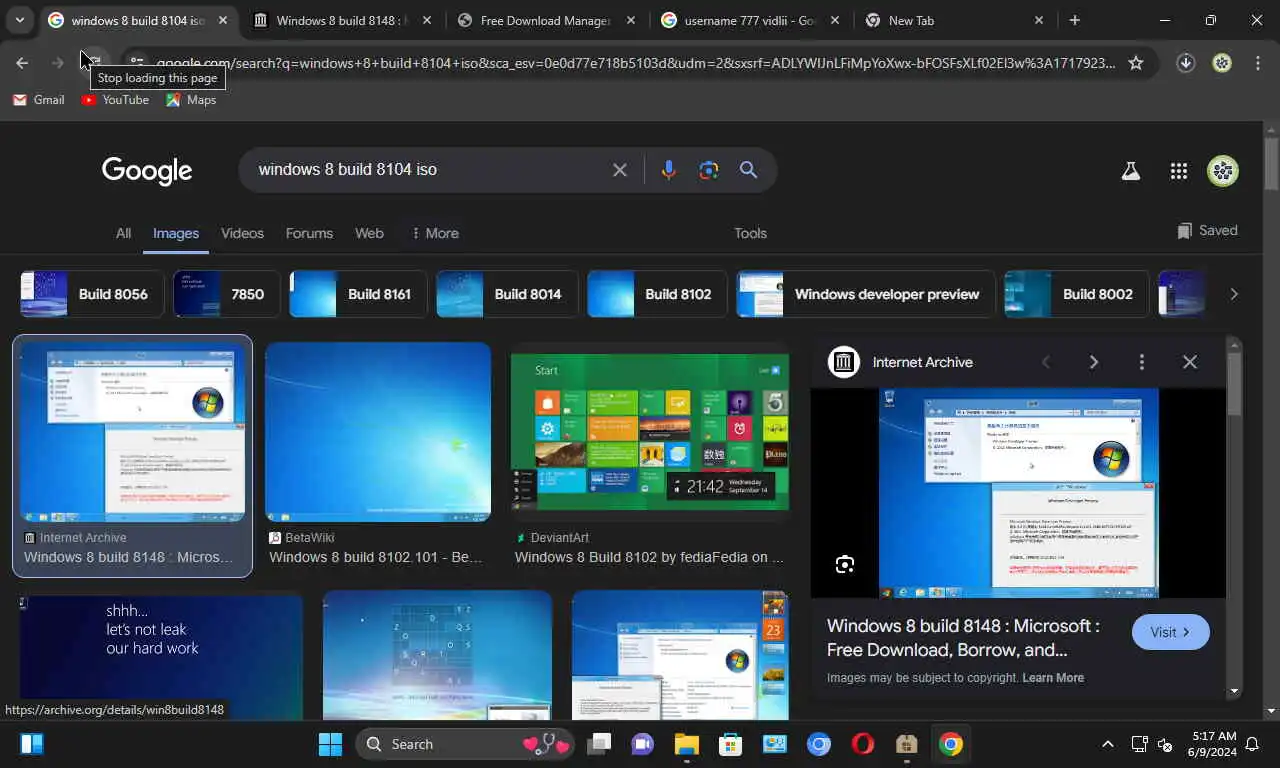Switch to the All results tab

click(123, 233)
